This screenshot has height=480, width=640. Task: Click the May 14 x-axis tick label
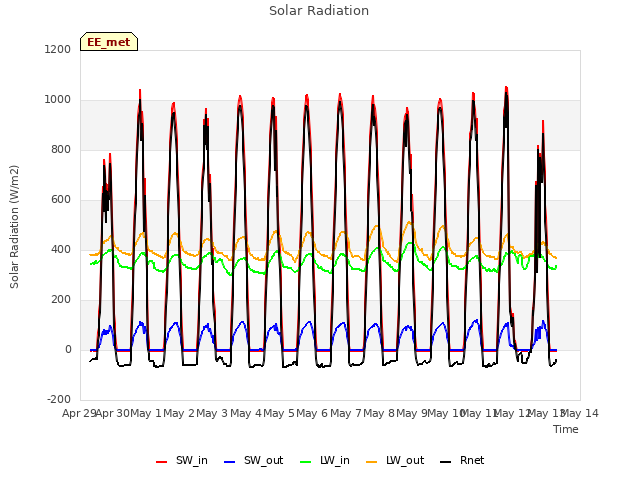tap(580, 413)
